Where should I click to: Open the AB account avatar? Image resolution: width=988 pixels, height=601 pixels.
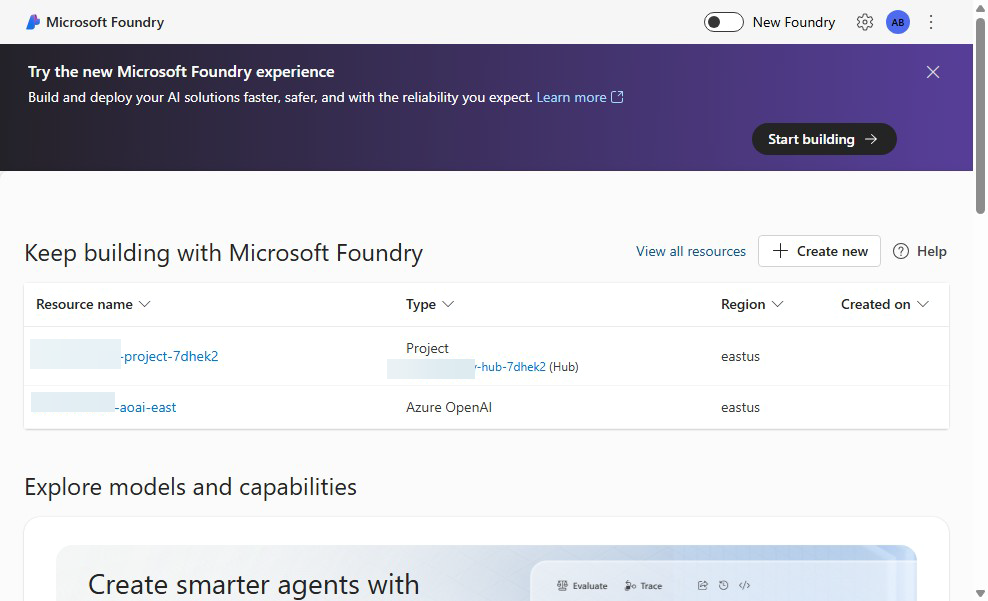coord(897,22)
